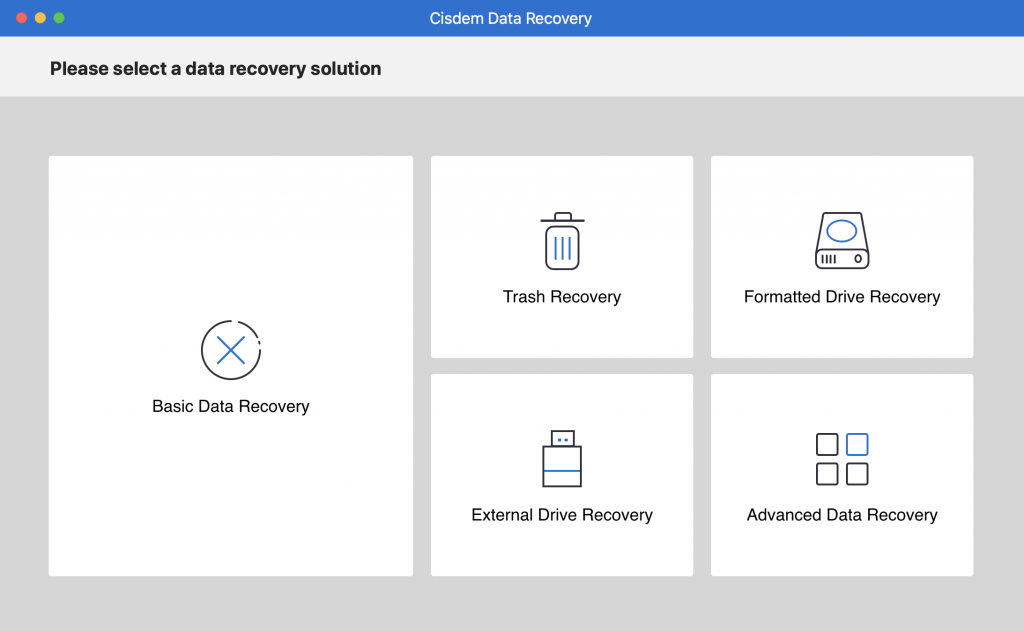Click the circled X Basic Data Recovery icon
Viewport: 1024px width, 631px height.
coord(231,350)
